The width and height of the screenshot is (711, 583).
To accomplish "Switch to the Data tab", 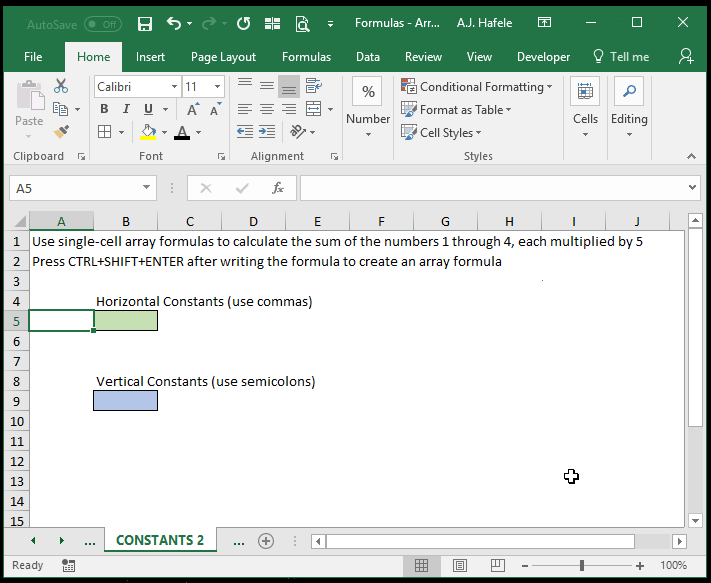I will pyautogui.click(x=368, y=57).
